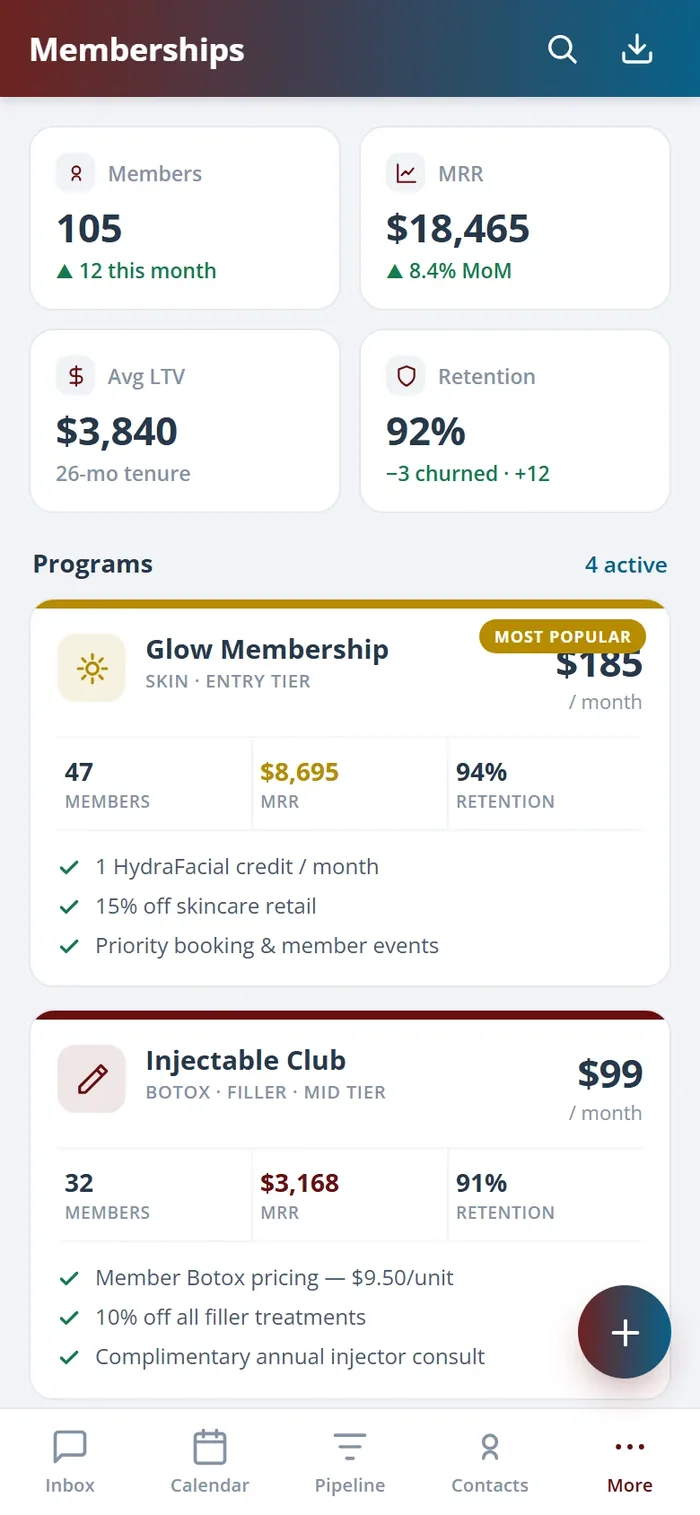Open the Glow Membership program title

(267, 649)
